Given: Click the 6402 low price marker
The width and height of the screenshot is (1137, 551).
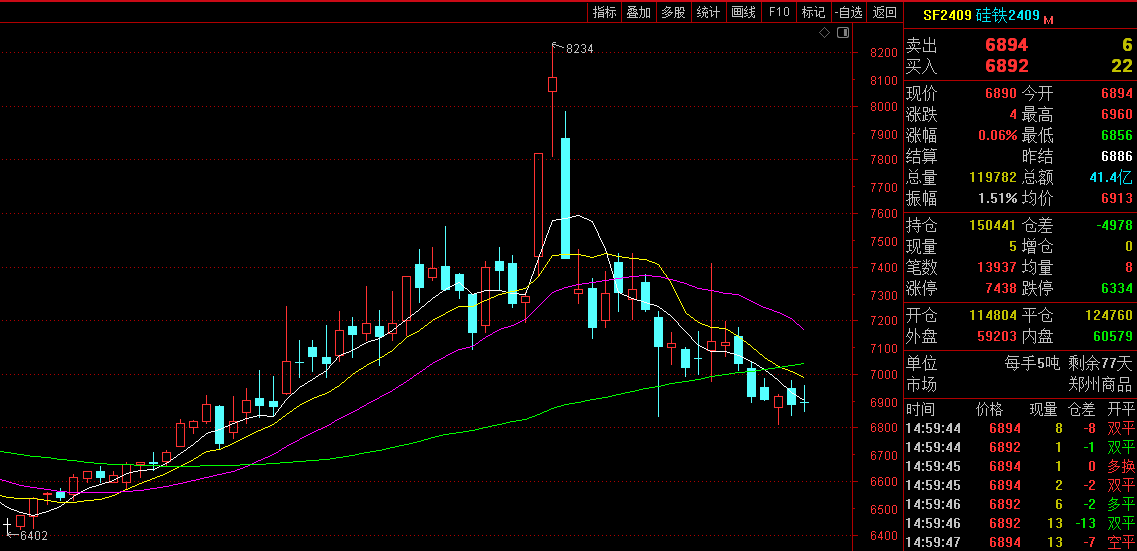Looking at the screenshot, I should point(34,535).
